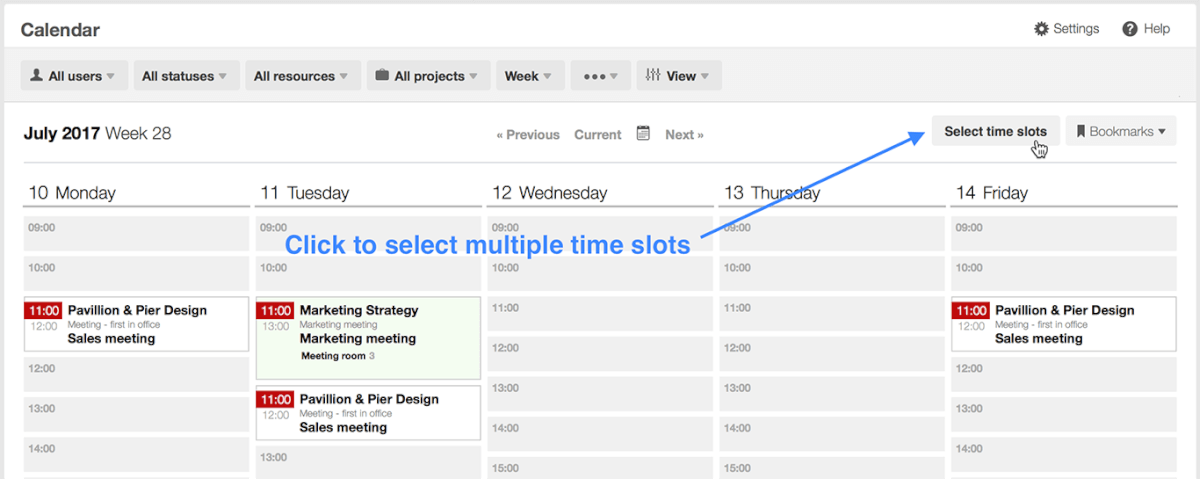Click the sliders icon on View button

pyautogui.click(x=653, y=75)
